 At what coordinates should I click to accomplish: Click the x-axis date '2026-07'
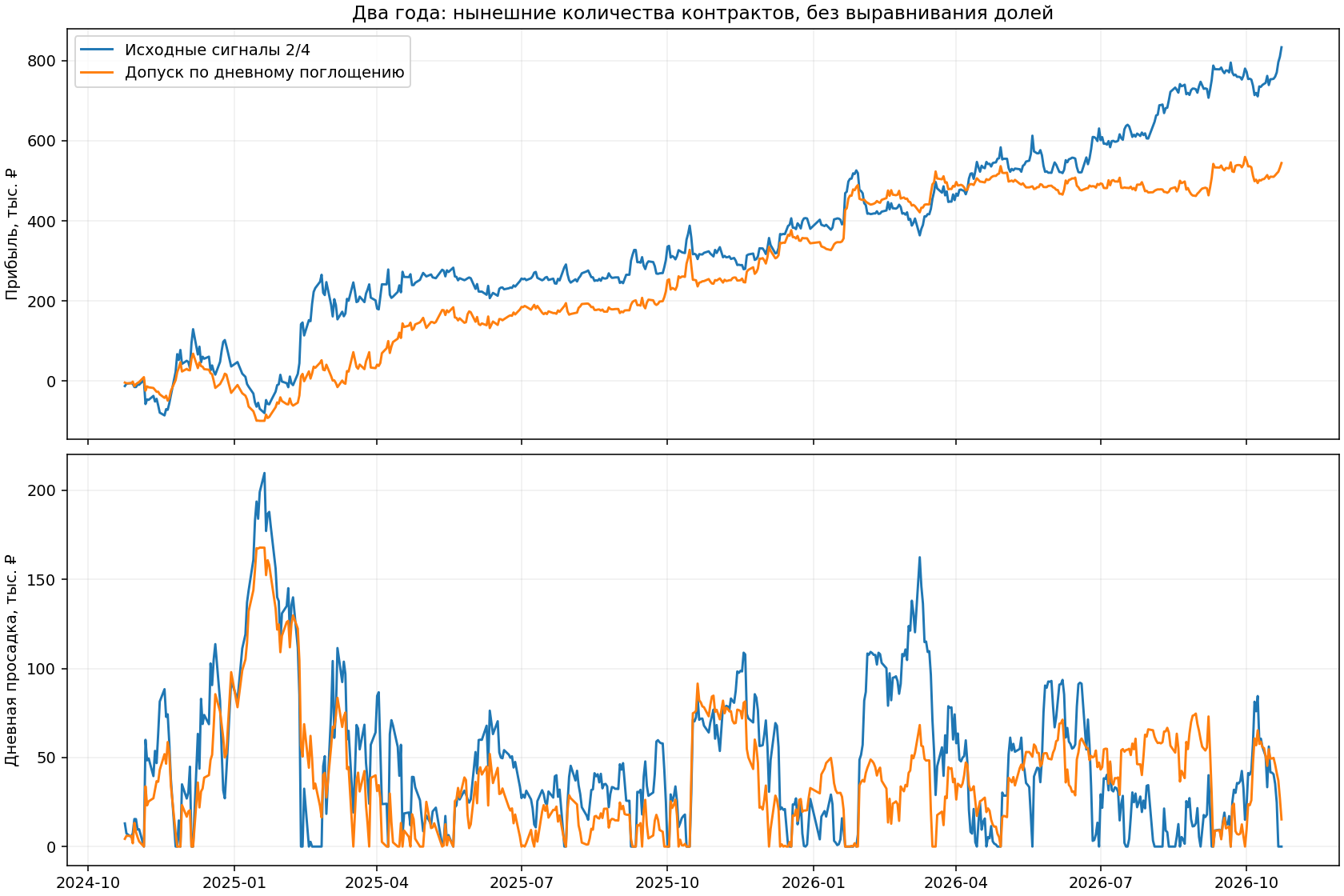pyautogui.click(x=1101, y=882)
